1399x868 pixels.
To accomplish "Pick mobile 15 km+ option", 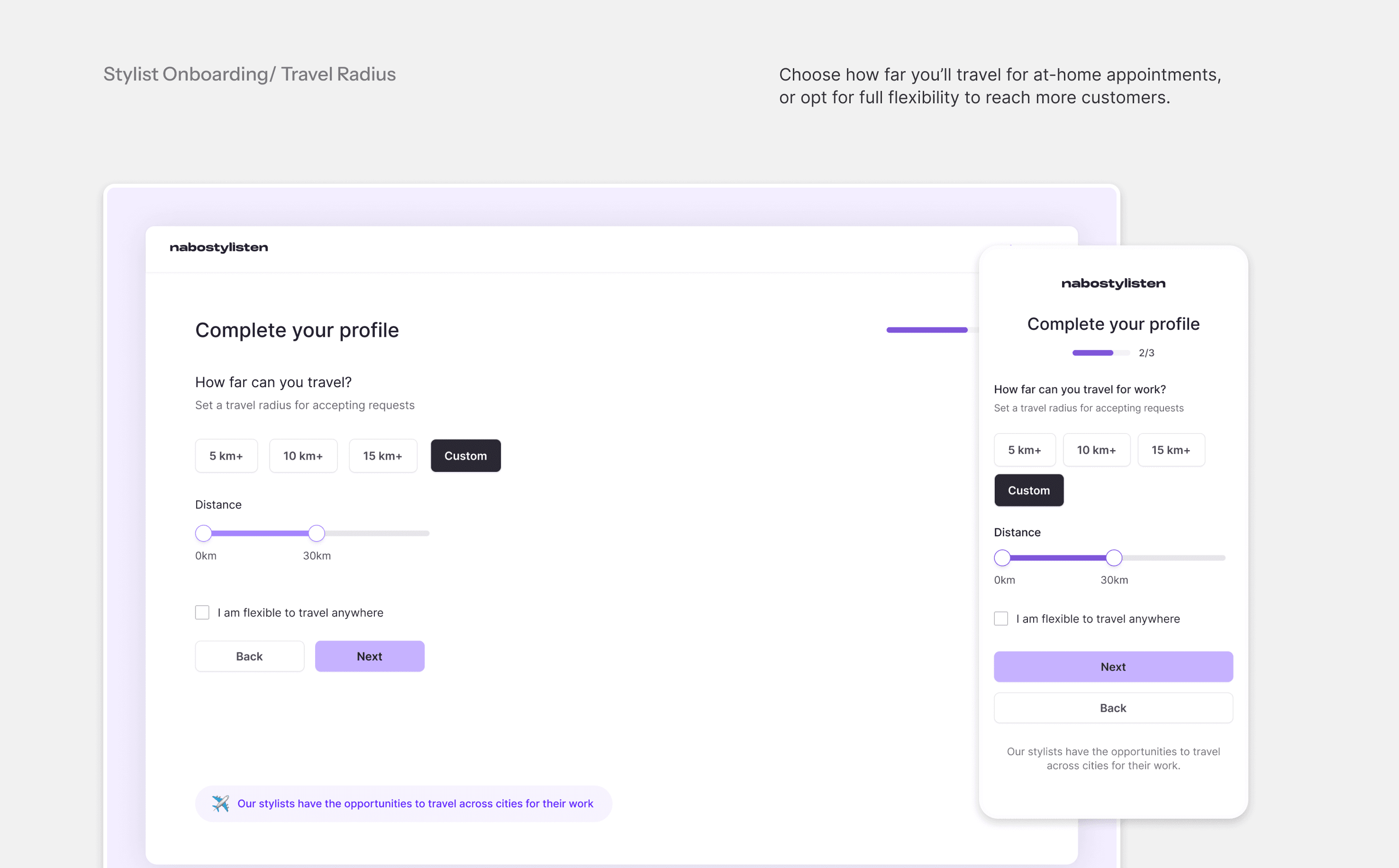I will [1171, 450].
